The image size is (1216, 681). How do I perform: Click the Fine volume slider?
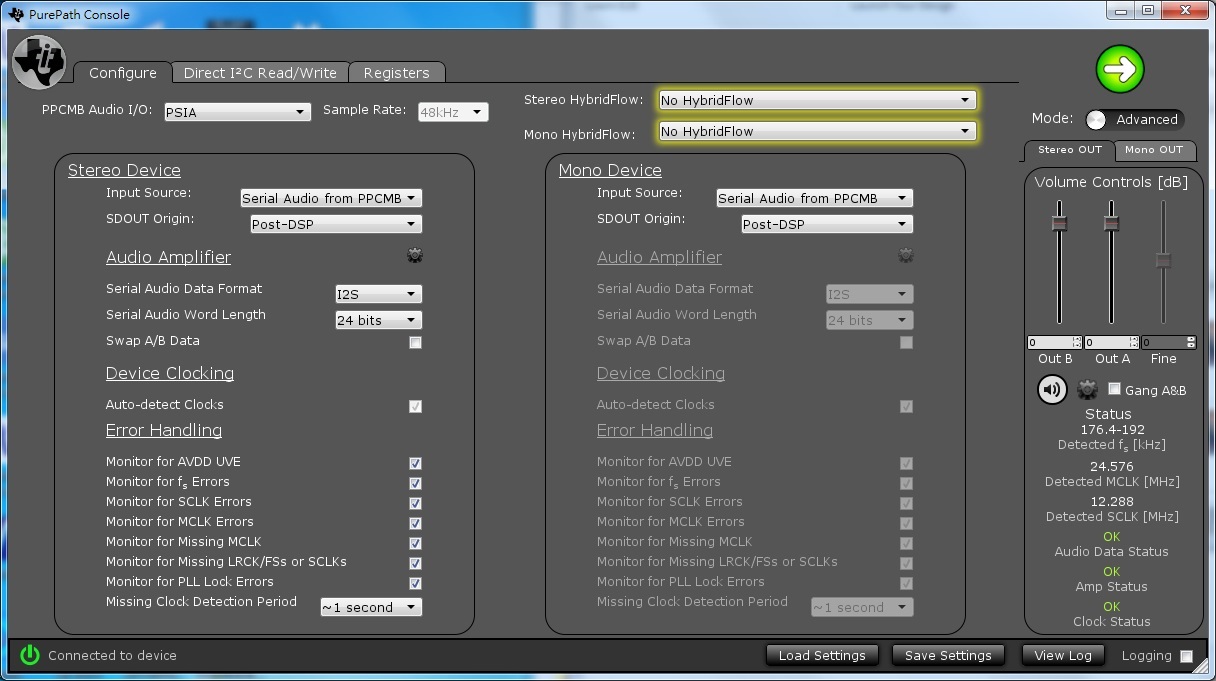click(1163, 262)
